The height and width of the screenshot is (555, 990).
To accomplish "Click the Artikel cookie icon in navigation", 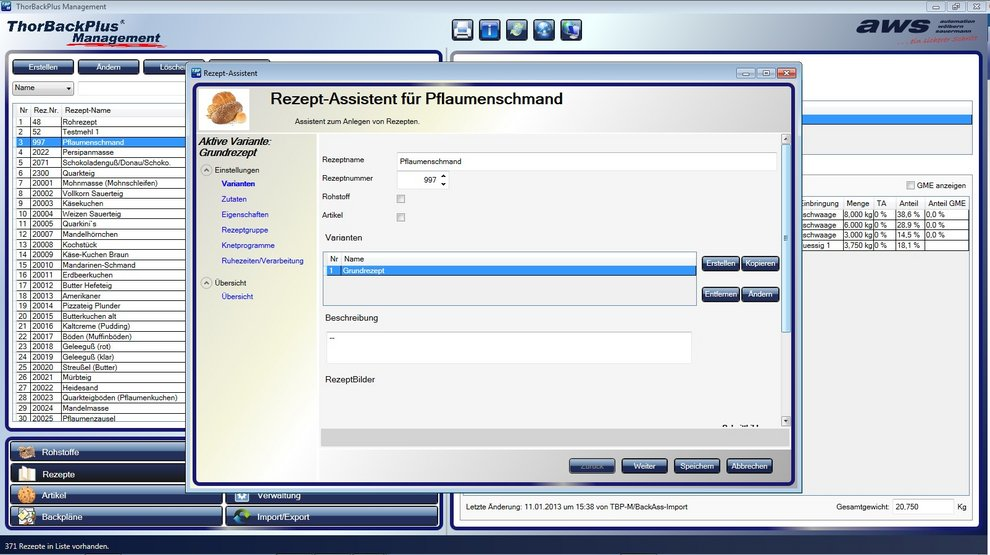I will pos(27,495).
